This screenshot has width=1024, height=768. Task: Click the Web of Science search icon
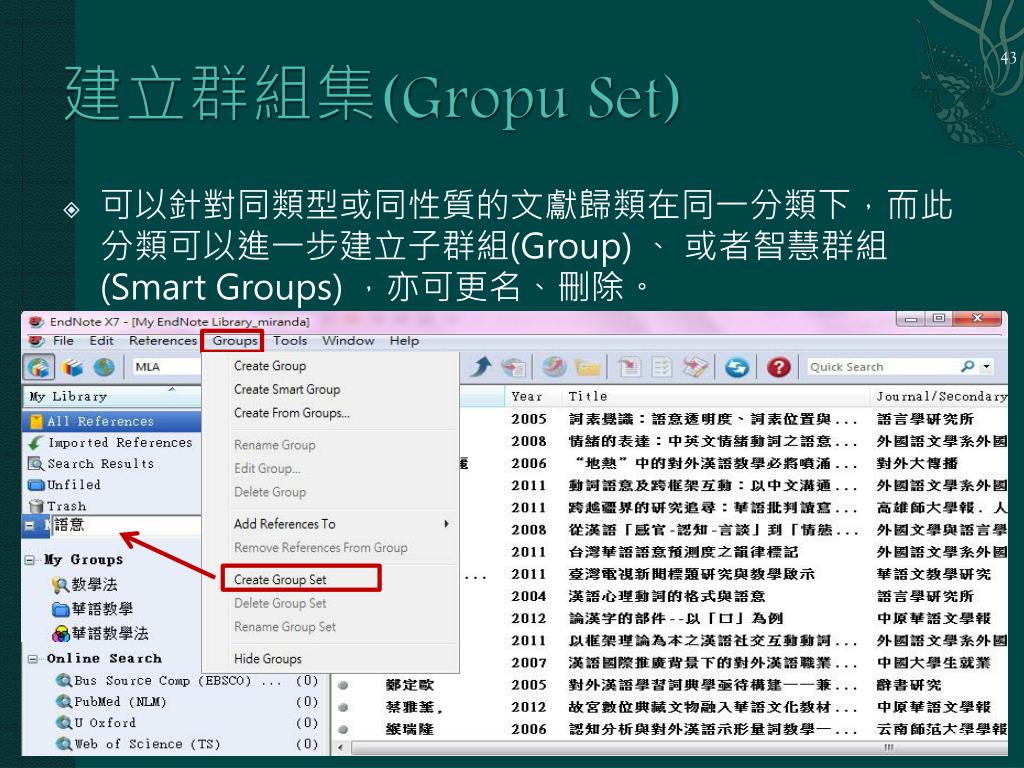tap(64, 744)
